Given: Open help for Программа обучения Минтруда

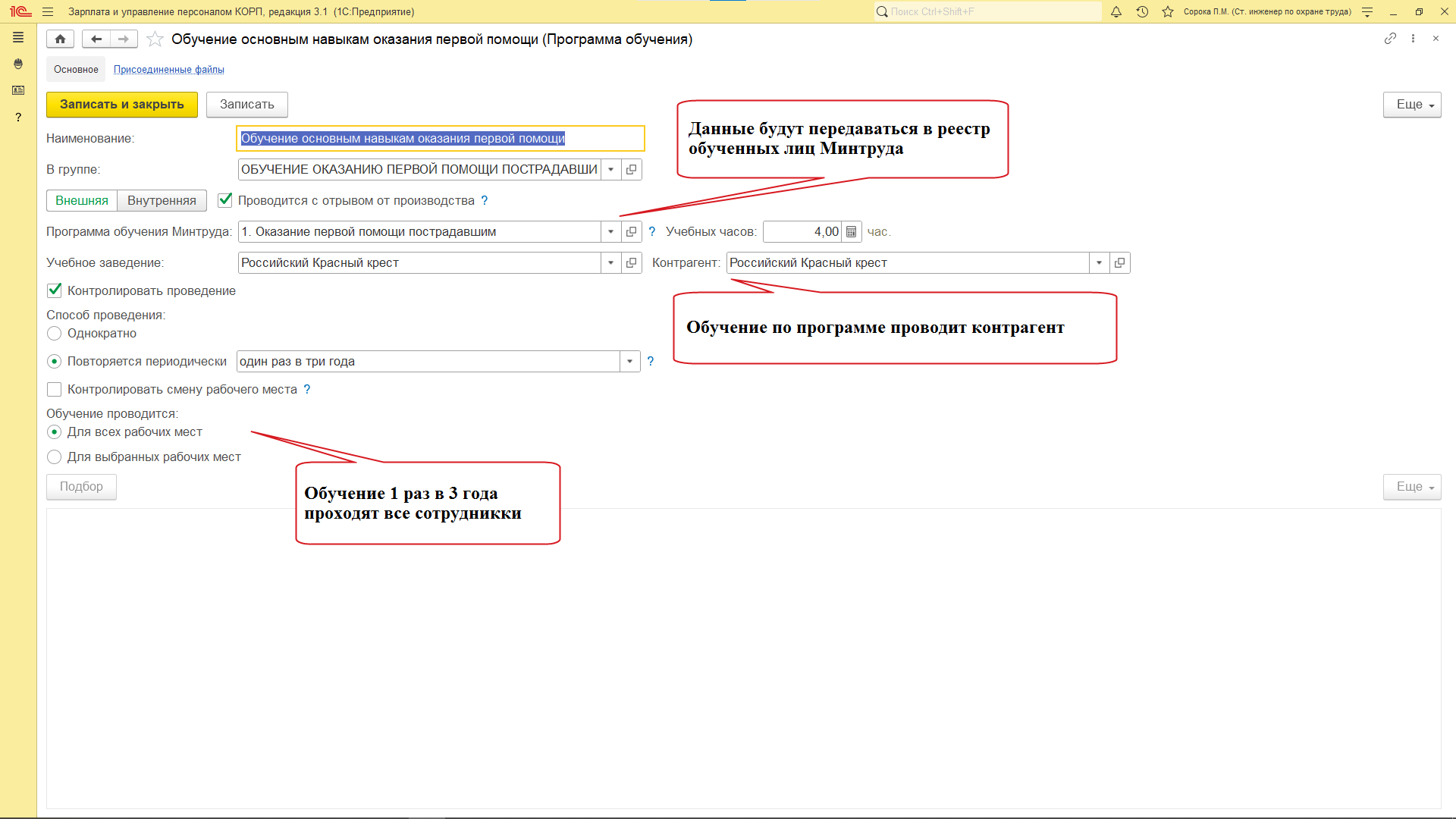Looking at the screenshot, I should [x=651, y=232].
